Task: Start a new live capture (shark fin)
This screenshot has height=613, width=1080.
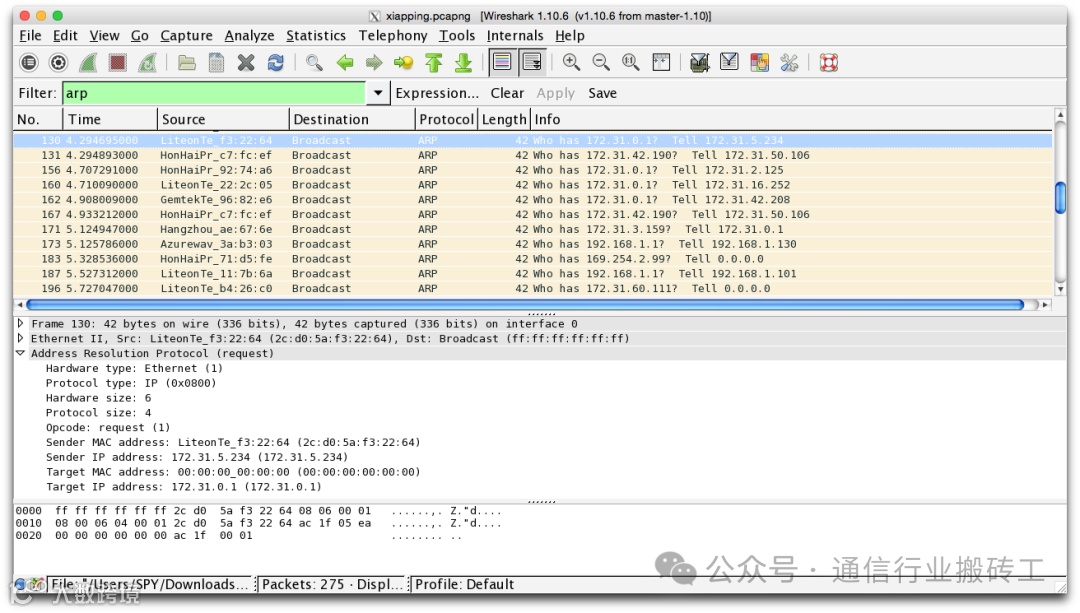Action: (x=88, y=63)
